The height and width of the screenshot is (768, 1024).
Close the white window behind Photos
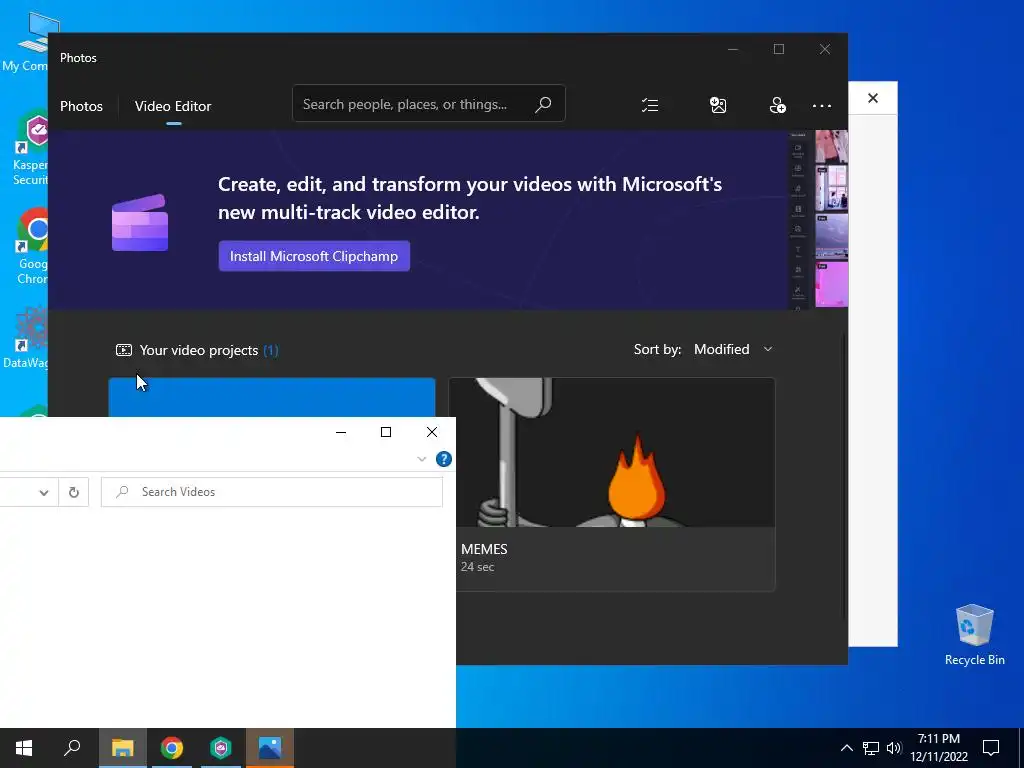point(873,98)
